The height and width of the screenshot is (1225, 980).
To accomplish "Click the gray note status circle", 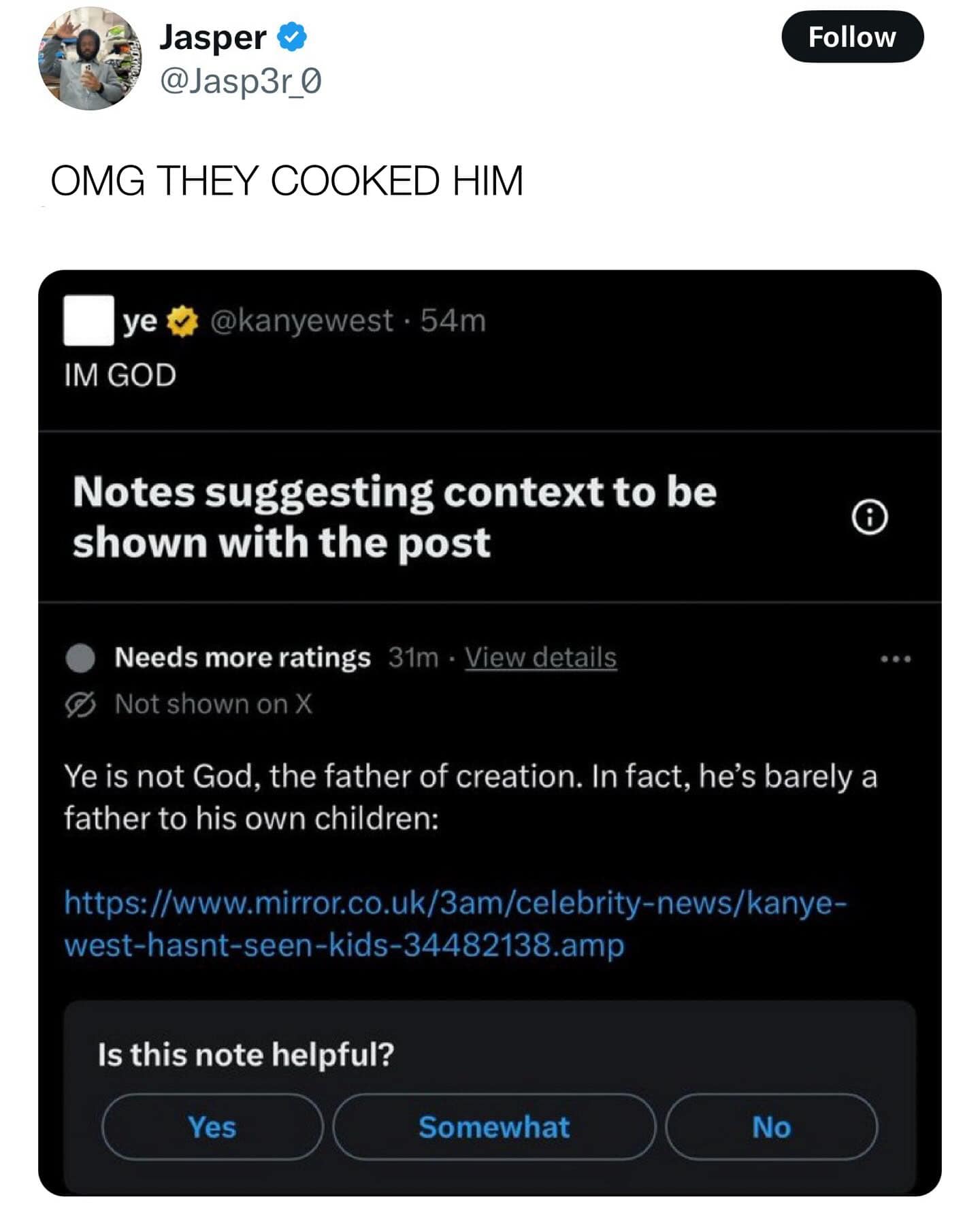I will [80, 658].
